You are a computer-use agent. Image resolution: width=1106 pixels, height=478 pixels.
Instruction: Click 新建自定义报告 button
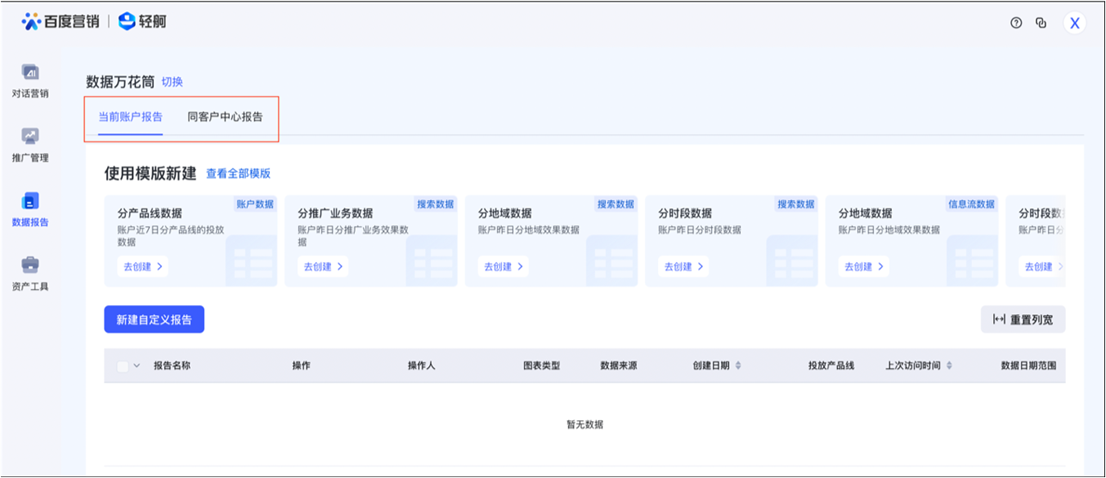(154, 319)
